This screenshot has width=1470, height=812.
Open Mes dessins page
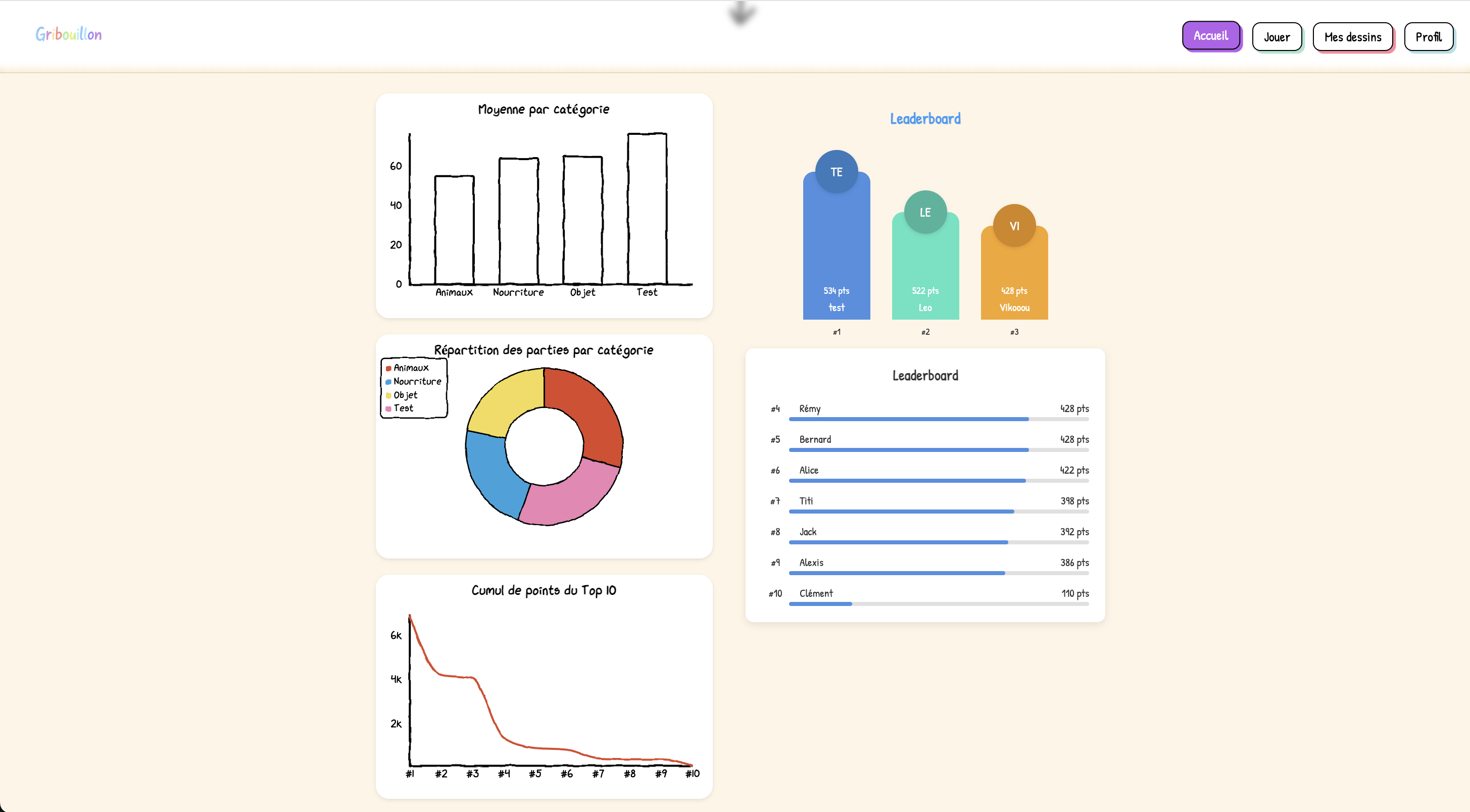pos(1352,37)
